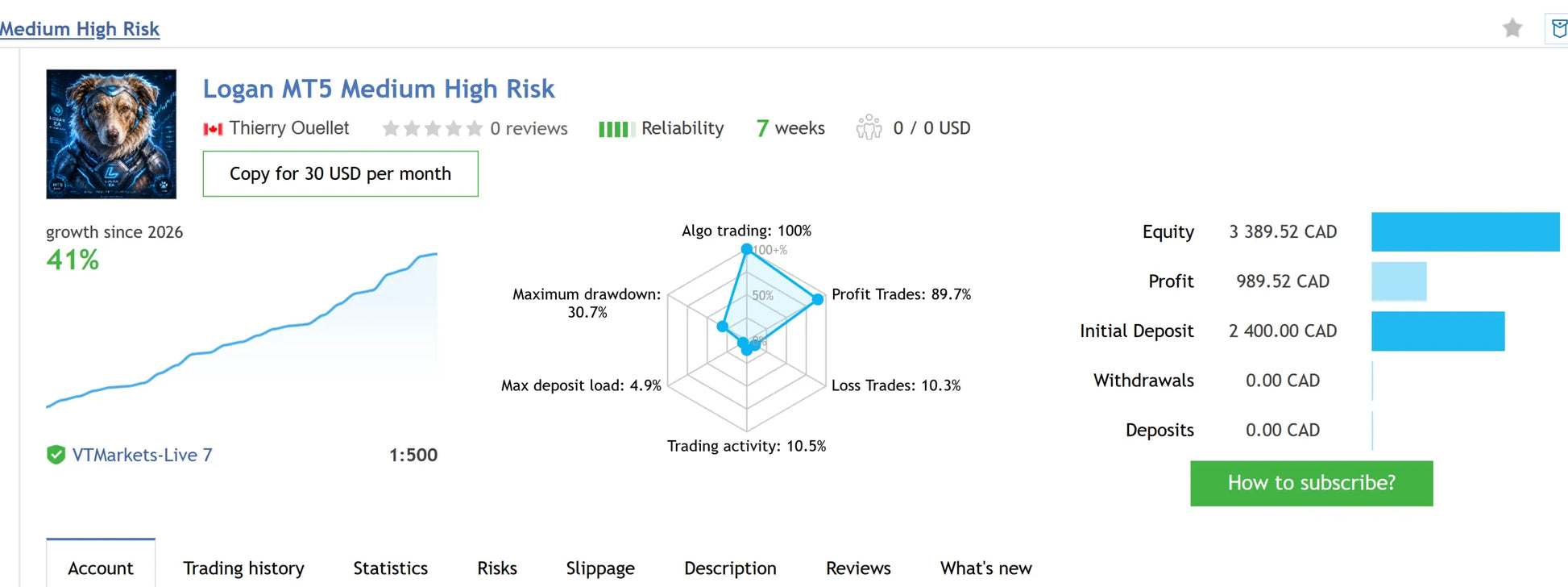Click the Canadian flag icon

click(213, 129)
